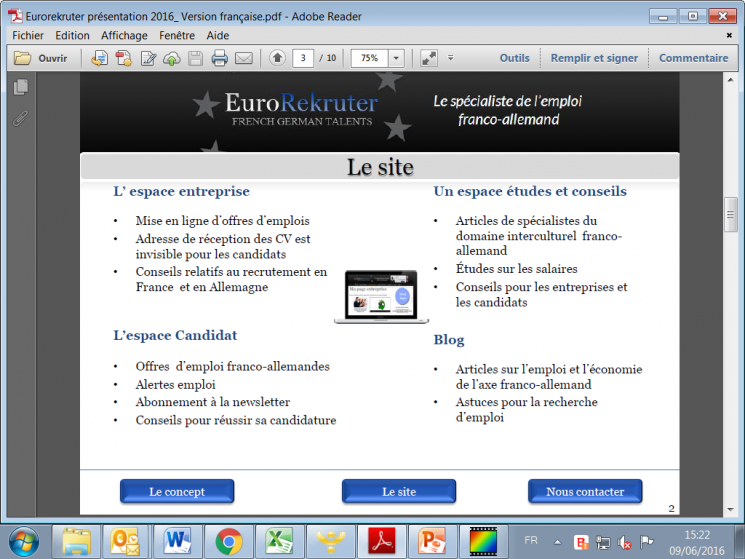
Task: Click the scrollbar down arrow
Action: [x=730, y=510]
